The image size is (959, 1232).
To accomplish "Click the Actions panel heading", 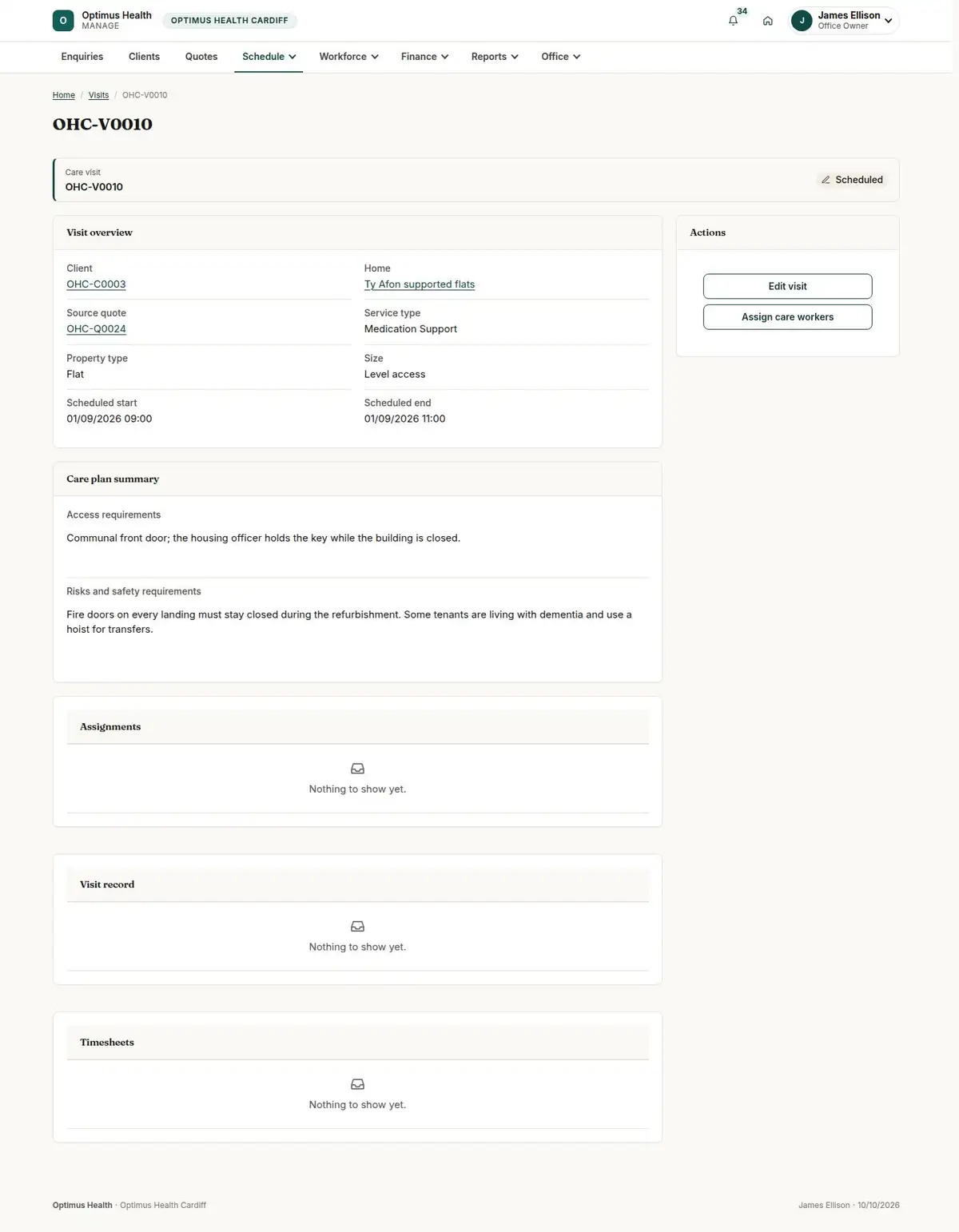I will (708, 232).
